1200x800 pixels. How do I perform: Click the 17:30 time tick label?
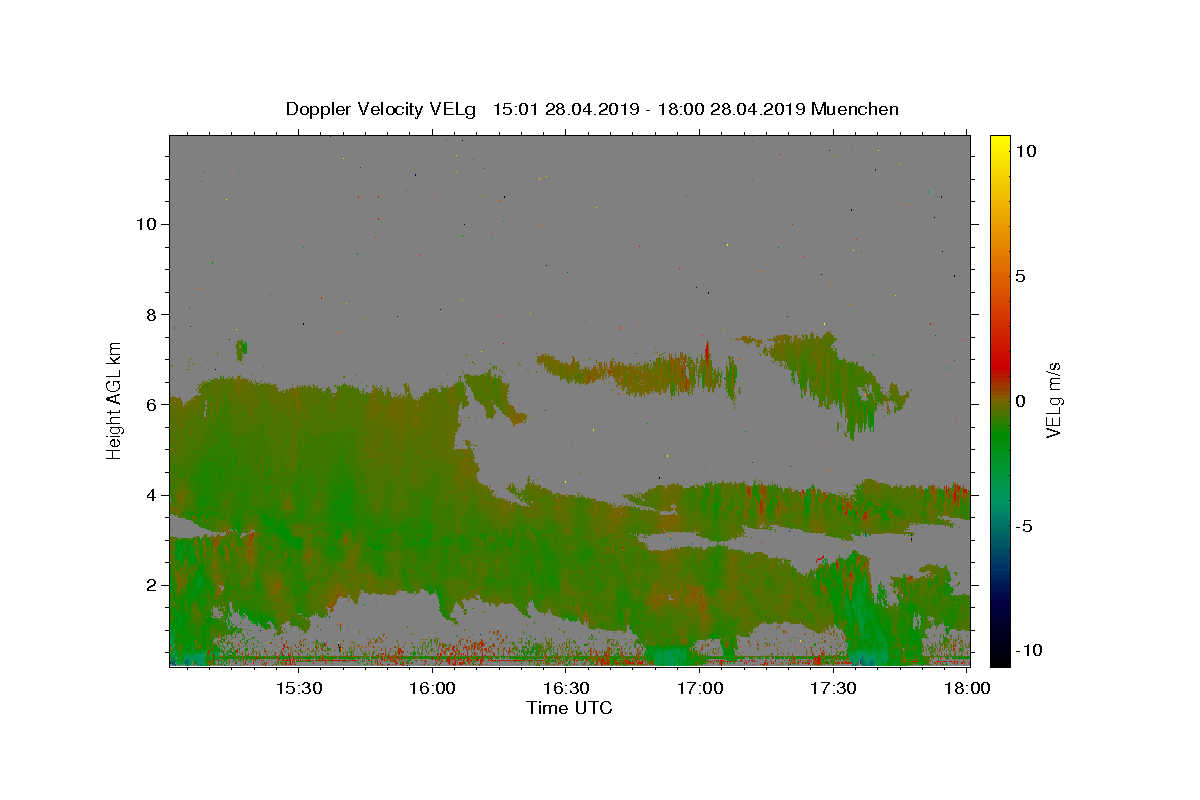(x=833, y=688)
